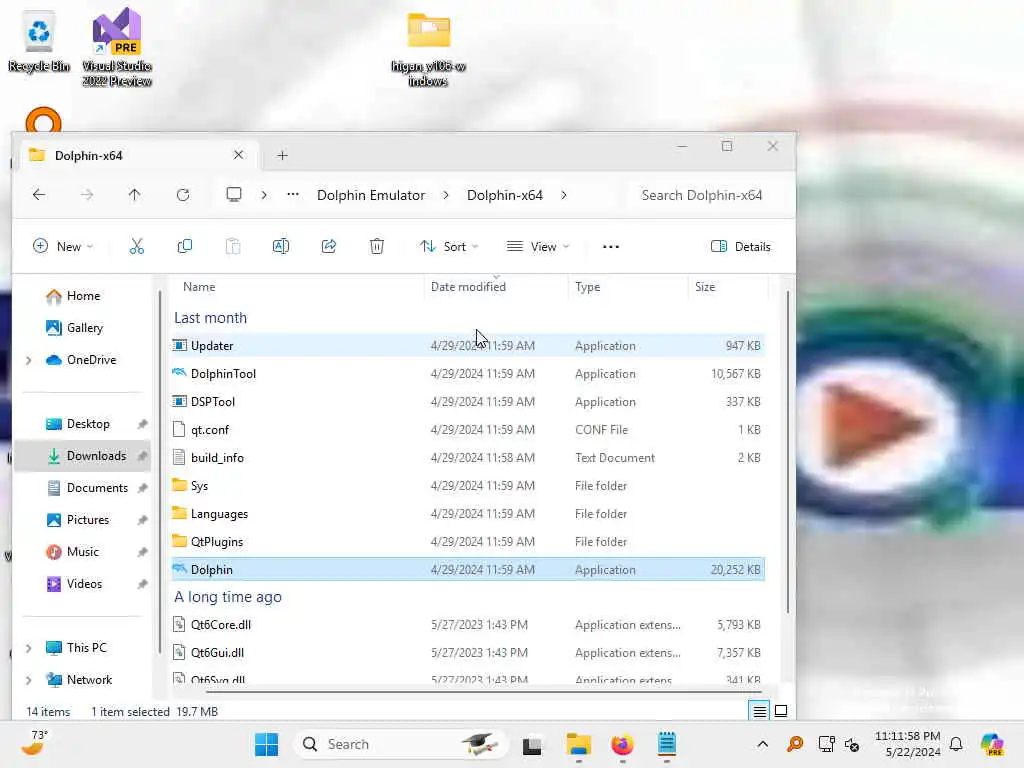The image size is (1024, 768).
Task: Select Visual Studio 2022 Preview shortcut
Action: click(x=117, y=47)
